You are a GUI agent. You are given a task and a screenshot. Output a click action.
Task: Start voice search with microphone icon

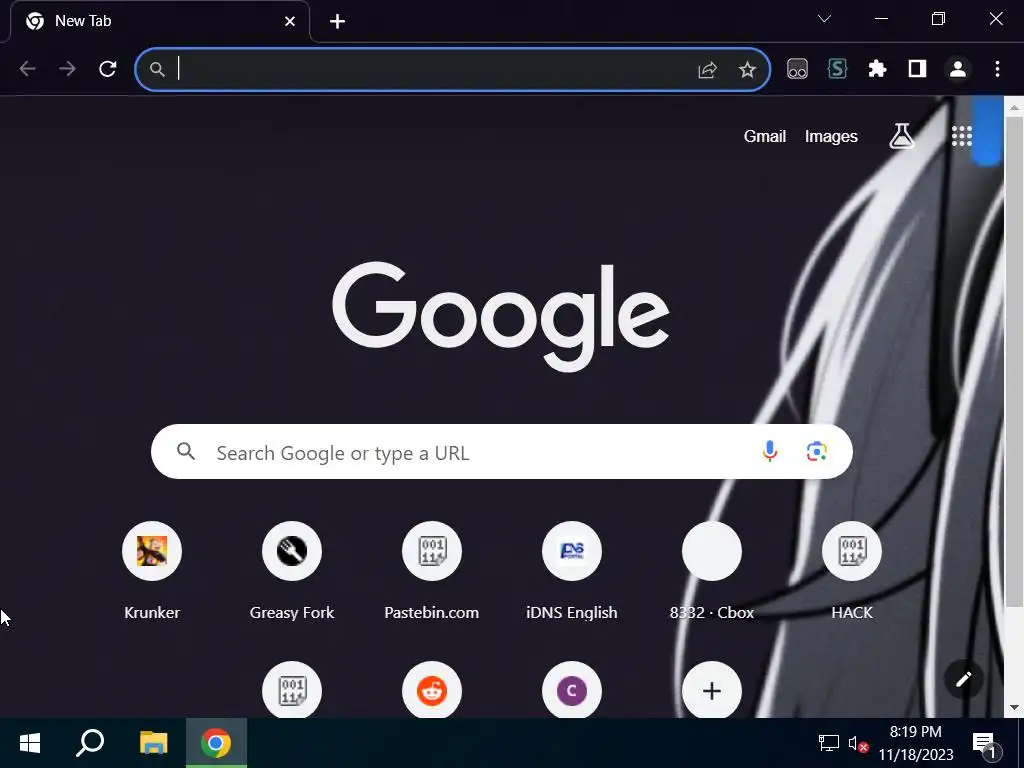(x=770, y=451)
